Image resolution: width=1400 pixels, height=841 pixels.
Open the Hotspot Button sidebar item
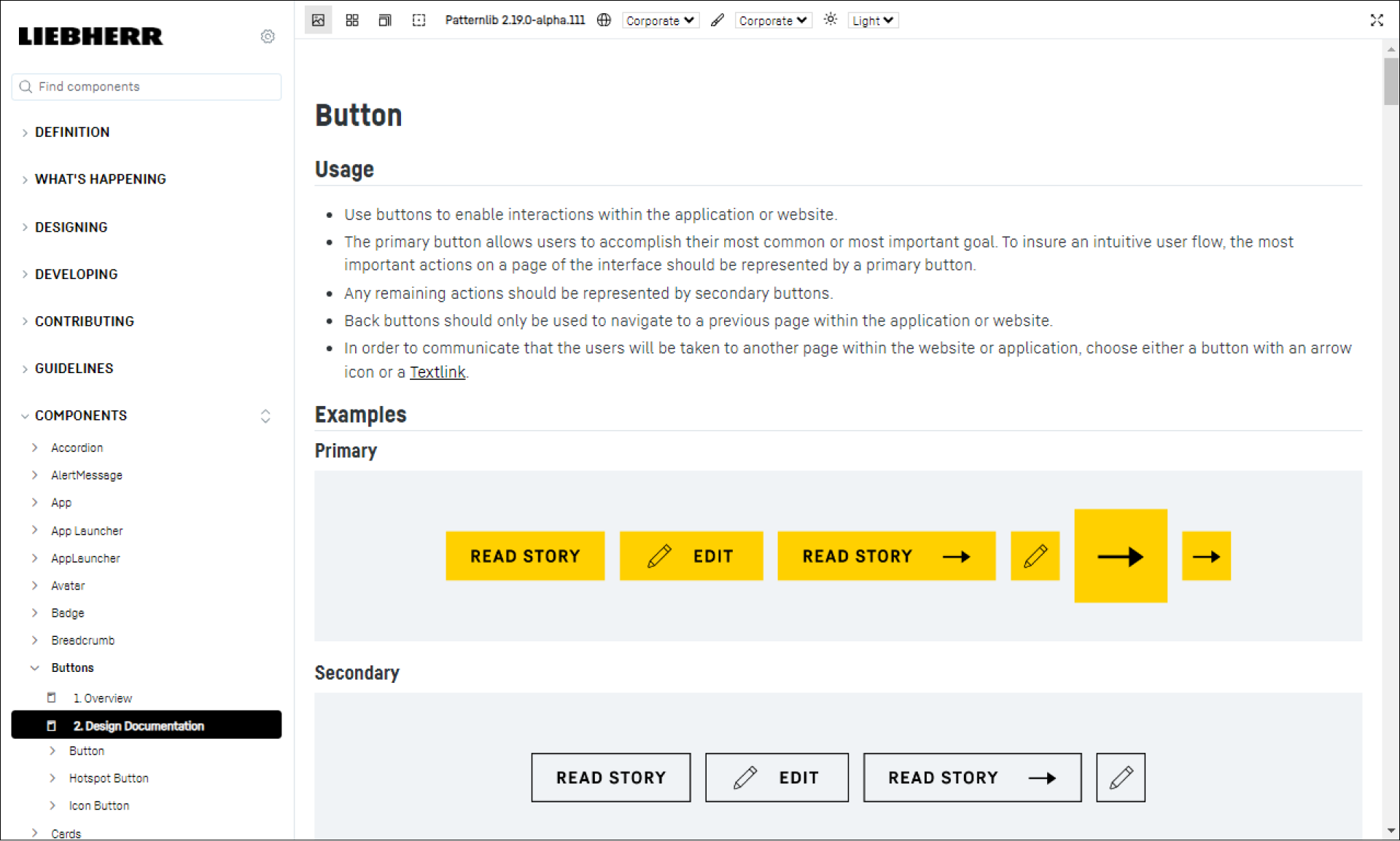tap(108, 778)
